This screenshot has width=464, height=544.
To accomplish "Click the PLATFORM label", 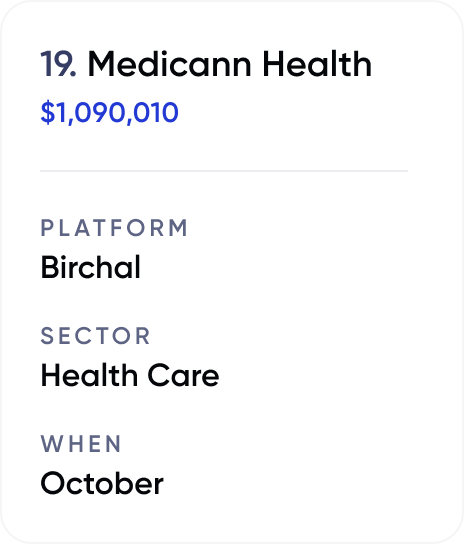I will [x=114, y=228].
